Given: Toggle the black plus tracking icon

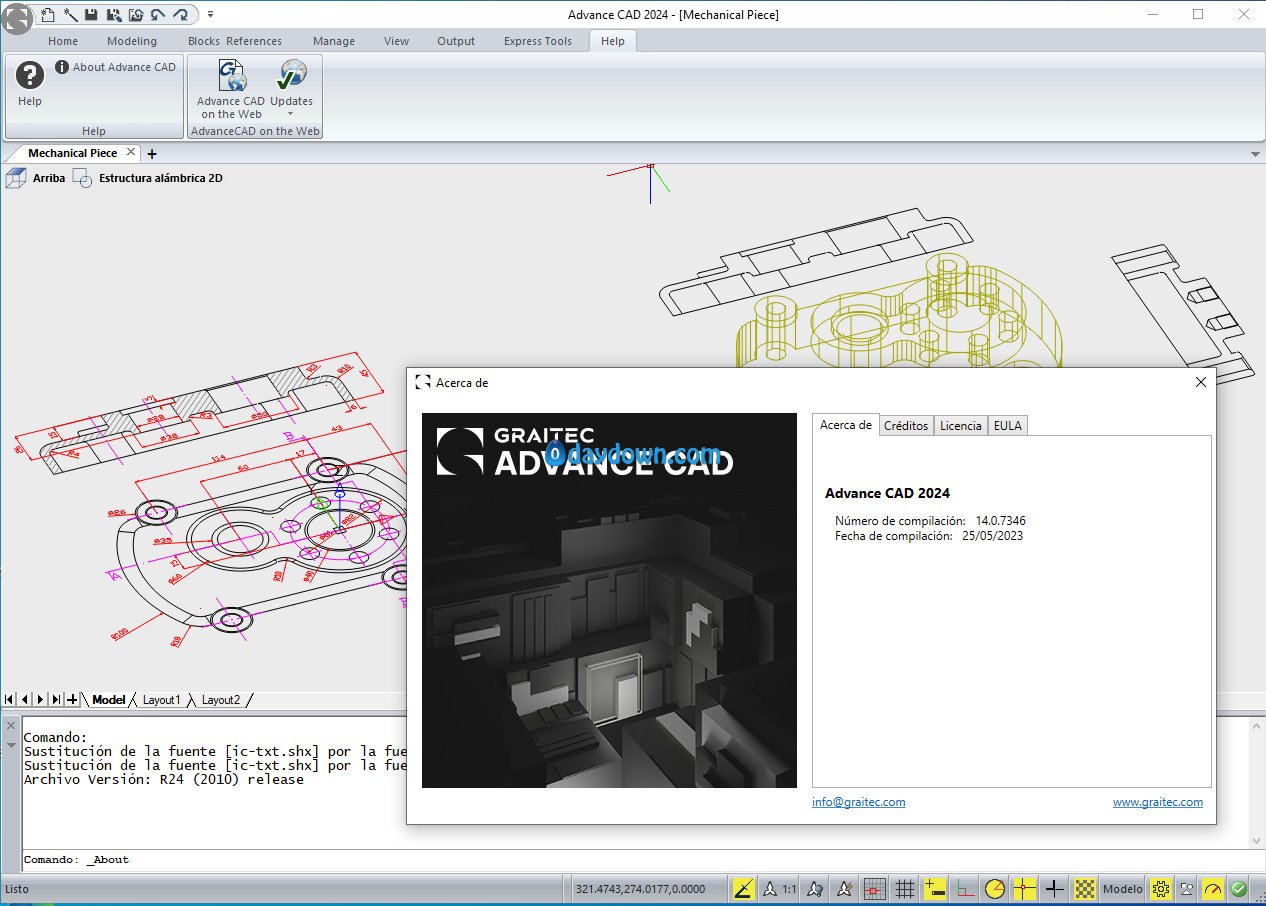Looking at the screenshot, I should 1055,888.
